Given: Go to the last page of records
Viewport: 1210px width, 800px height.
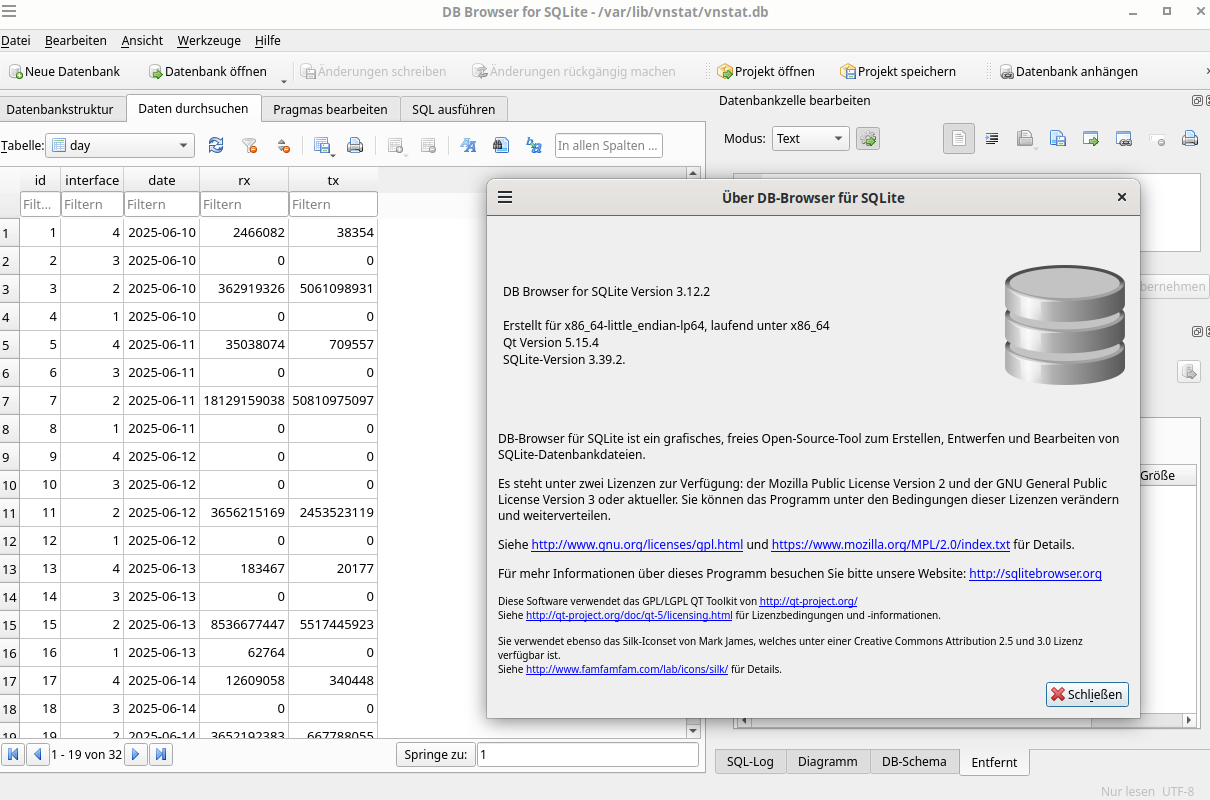Looking at the screenshot, I should click(x=160, y=754).
